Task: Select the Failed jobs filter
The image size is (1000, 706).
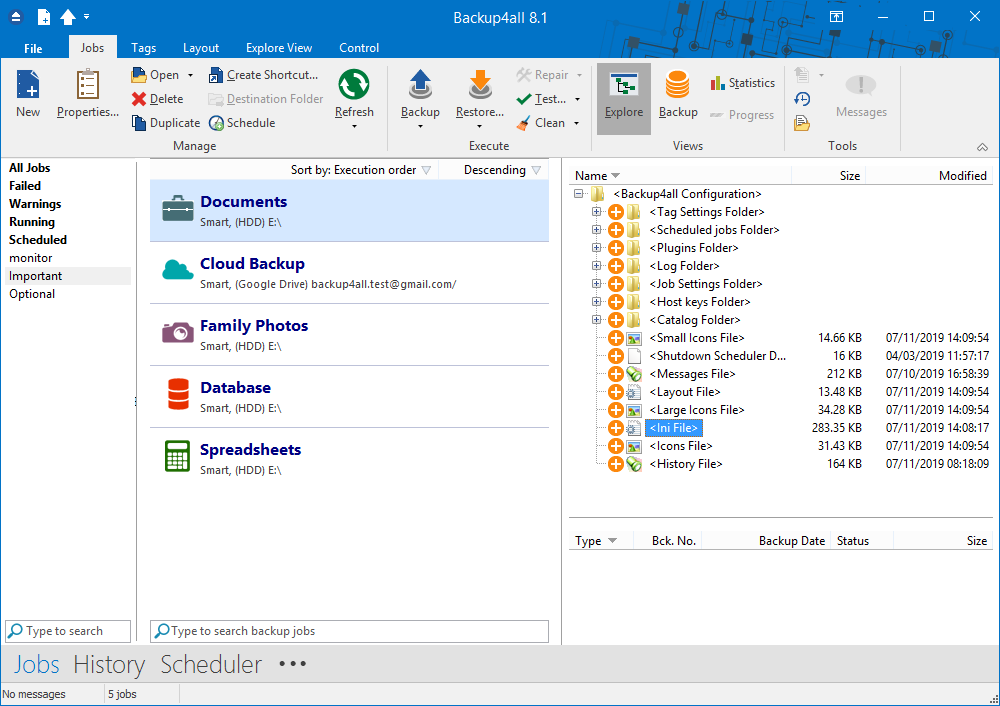Action: click(25, 186)
